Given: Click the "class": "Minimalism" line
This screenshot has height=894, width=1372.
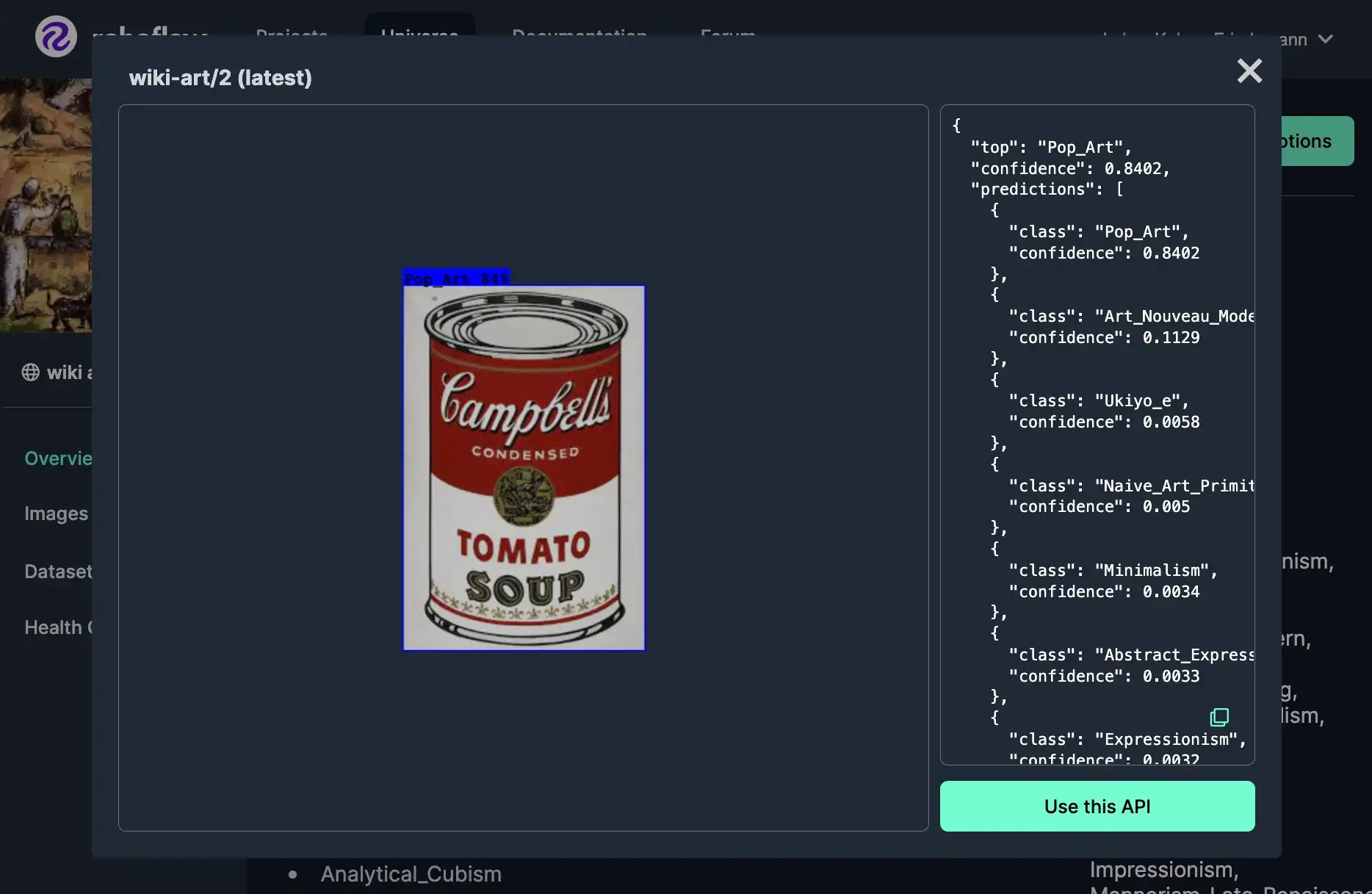Looking at the screenshot, I should point(1113,571).
